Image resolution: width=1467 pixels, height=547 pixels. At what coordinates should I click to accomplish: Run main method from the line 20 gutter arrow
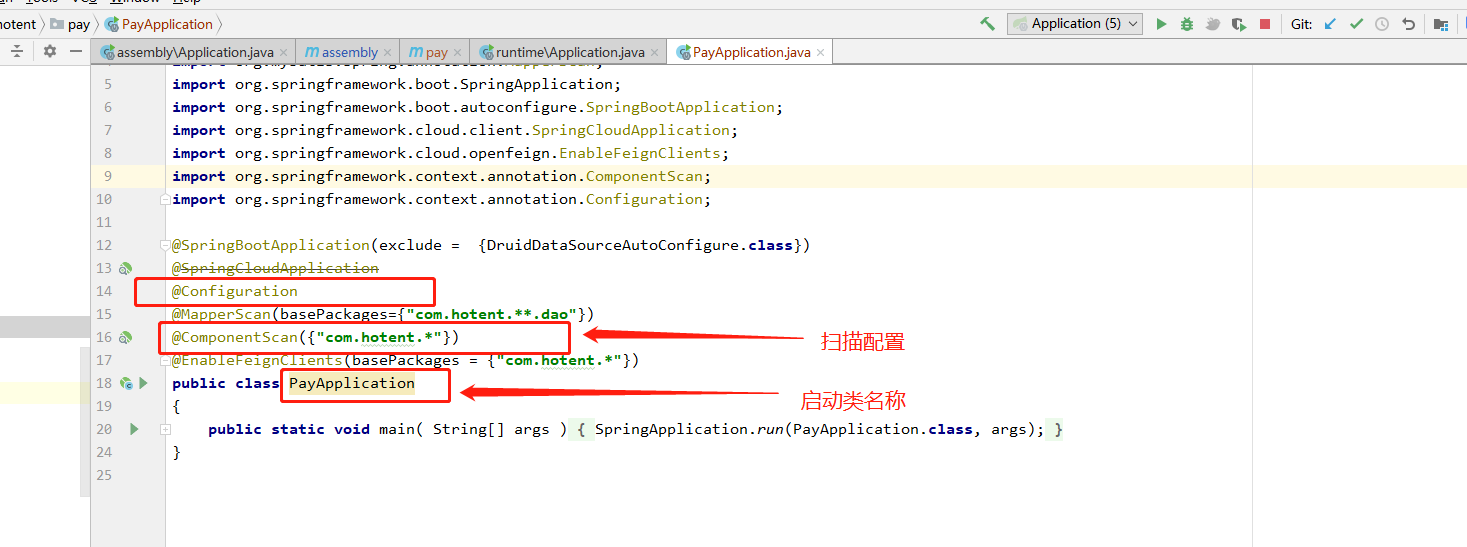point(134,429)
